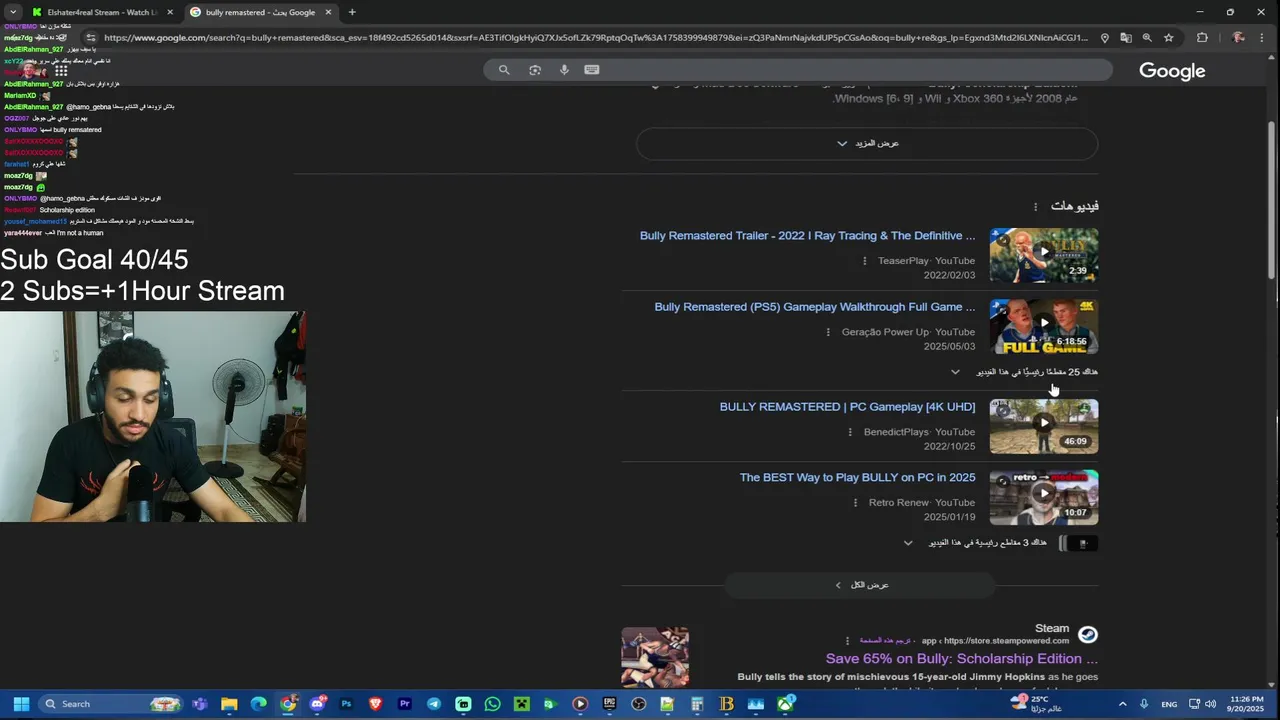Open more options for Geração Power Up video
1280x720 pixels.
pyautogui.click(x=828, y=332)
